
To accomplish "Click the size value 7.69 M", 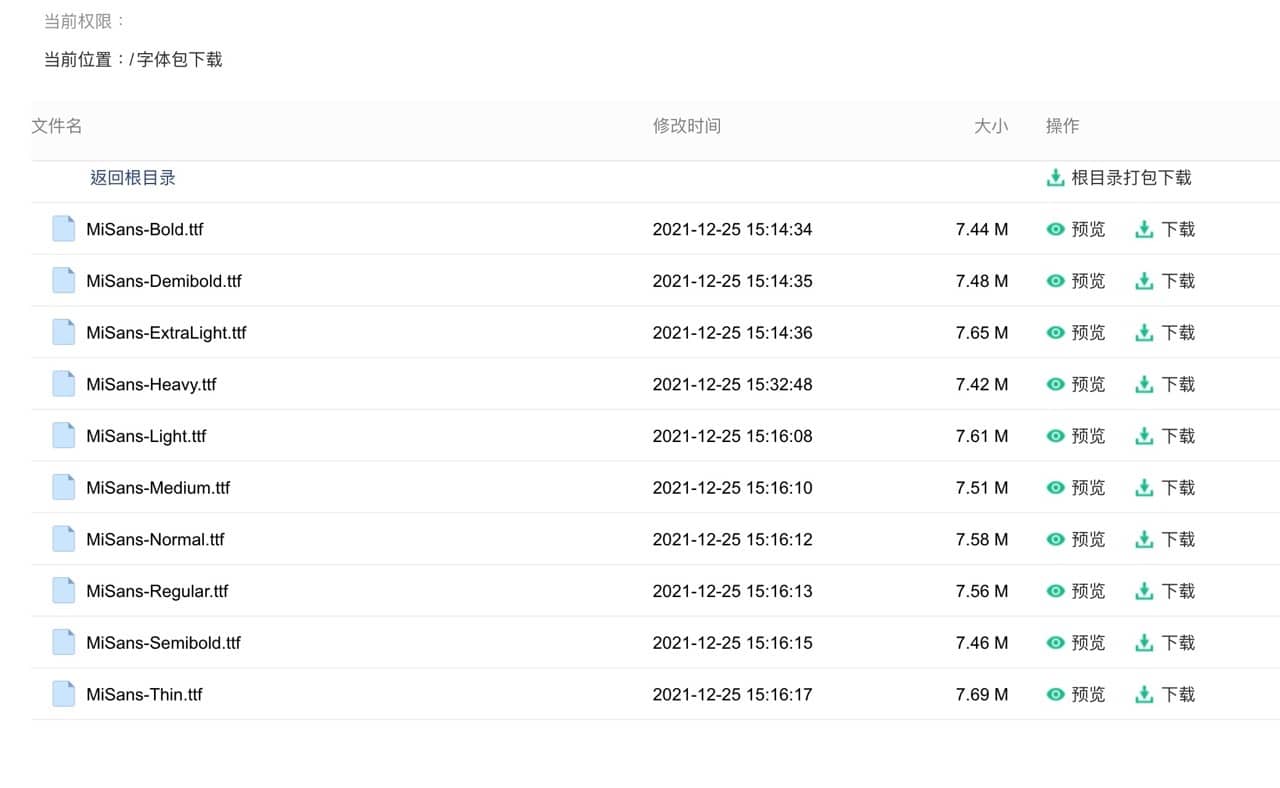I will pyautogui.click(x=982, y=694).
